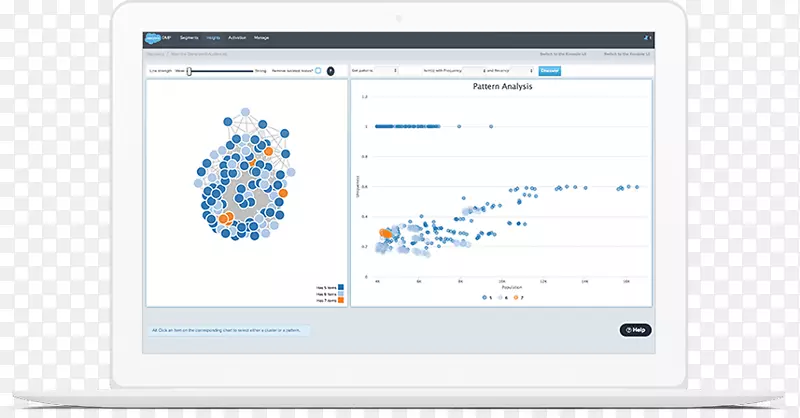Click the Salesforce cloud logo
The image size is (800, 418).
153,37
